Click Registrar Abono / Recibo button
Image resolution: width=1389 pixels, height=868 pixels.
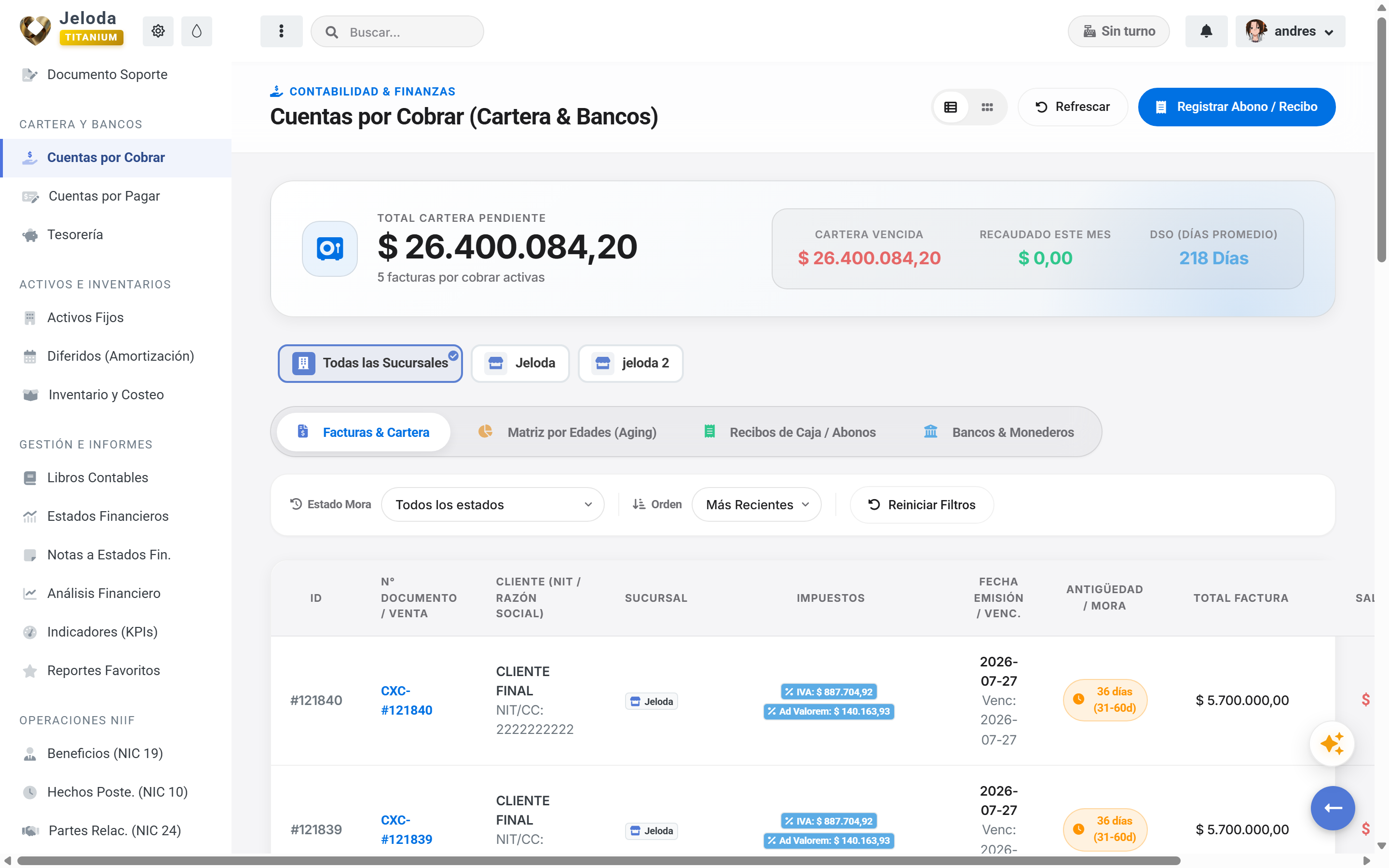(x=1236, y=107)
